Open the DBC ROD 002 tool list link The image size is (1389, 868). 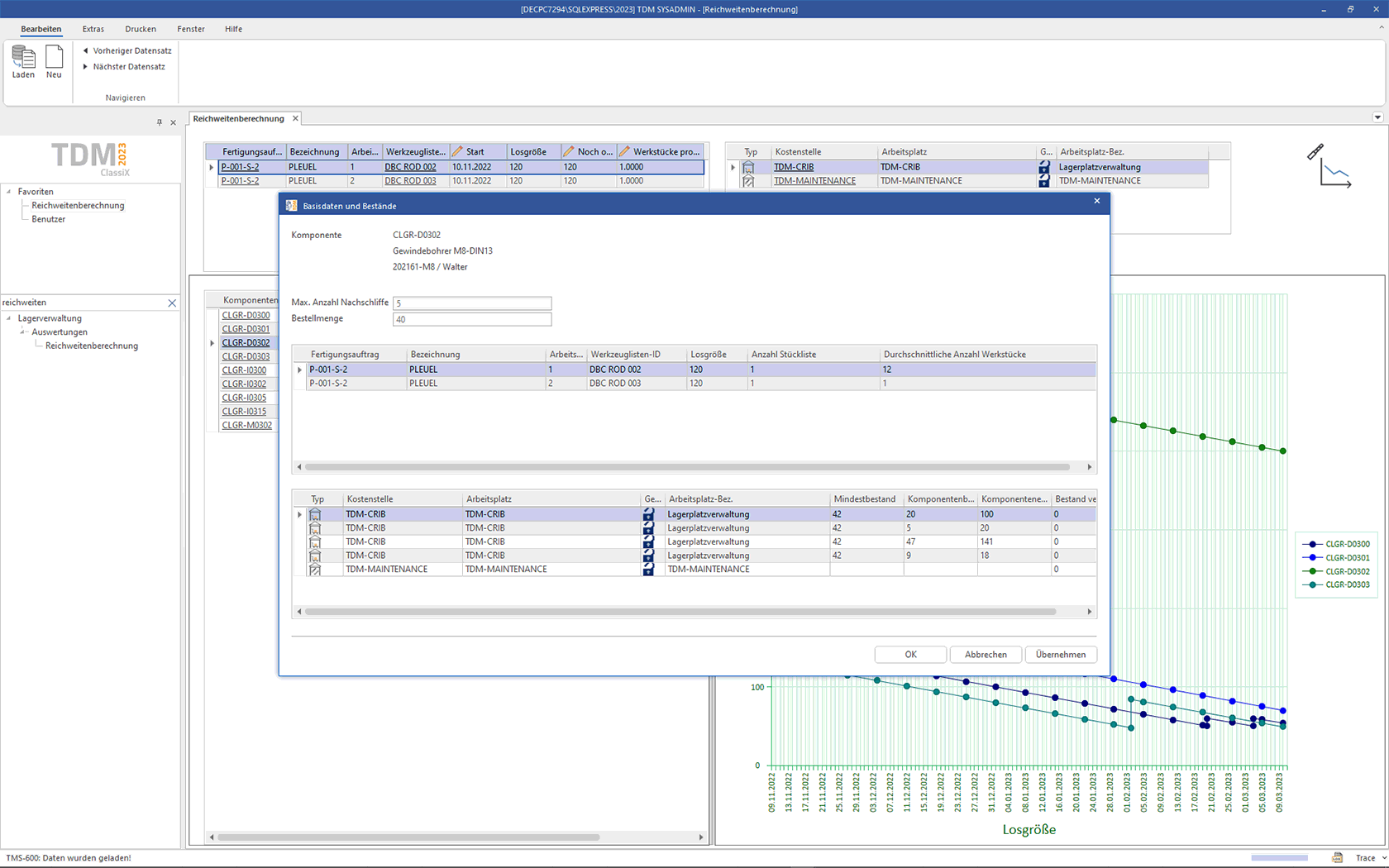[x=410, y=167]
